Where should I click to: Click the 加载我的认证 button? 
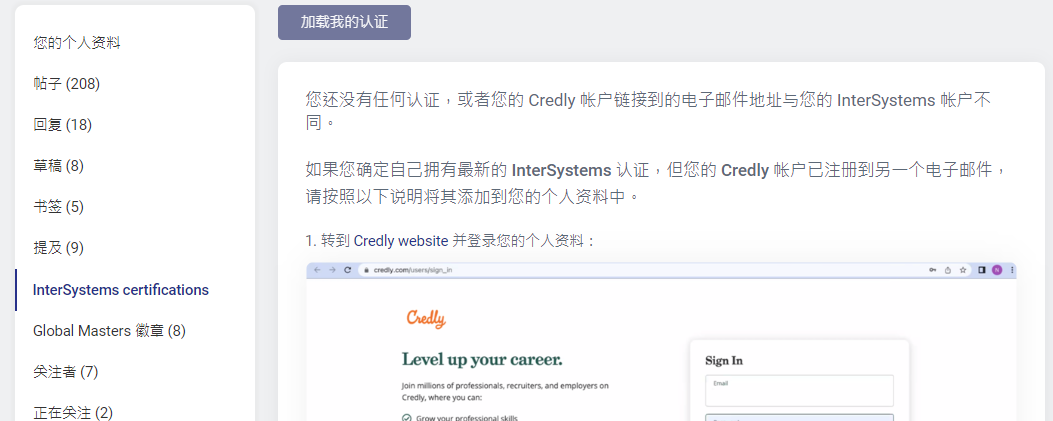(344, 22)
